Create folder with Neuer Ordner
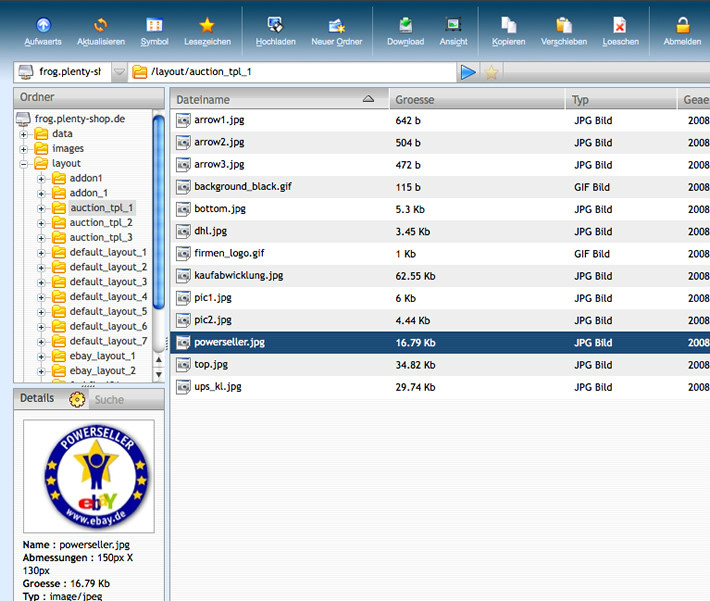Screen dimensions: 710x601 (x=336, y=25)
